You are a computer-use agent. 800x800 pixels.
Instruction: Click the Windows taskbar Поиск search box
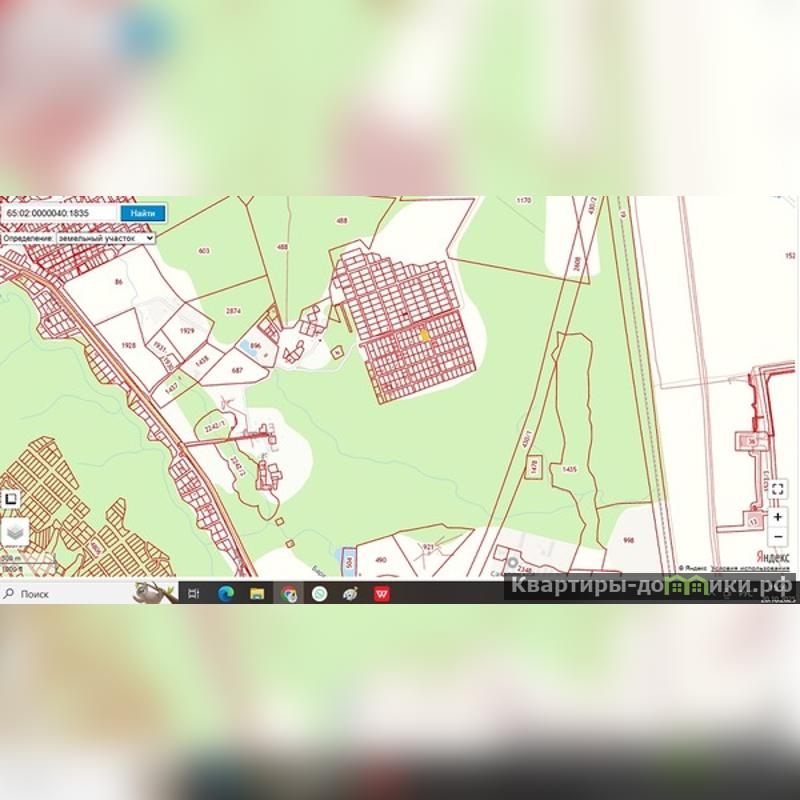pos(70,594)
